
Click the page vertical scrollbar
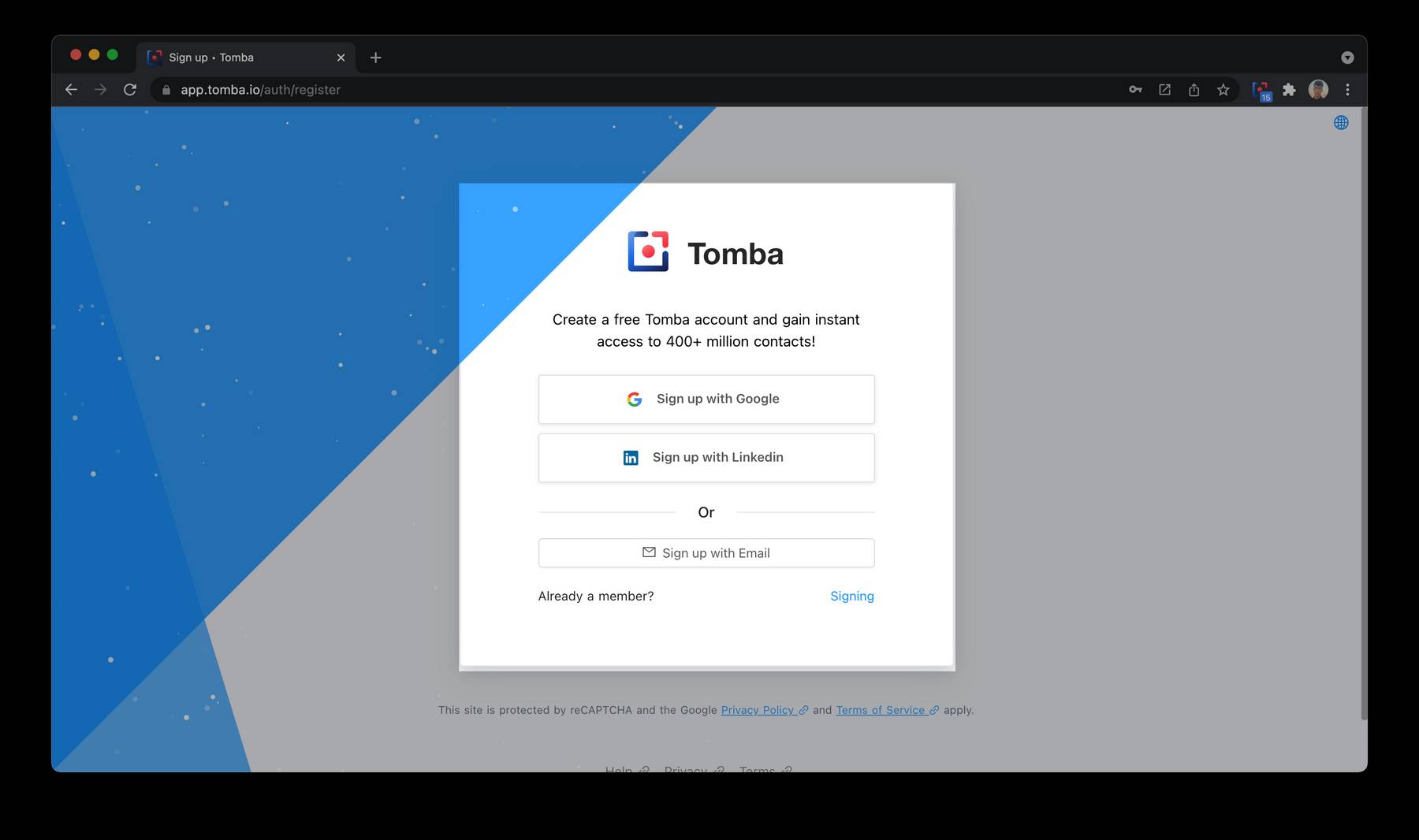1364,414
